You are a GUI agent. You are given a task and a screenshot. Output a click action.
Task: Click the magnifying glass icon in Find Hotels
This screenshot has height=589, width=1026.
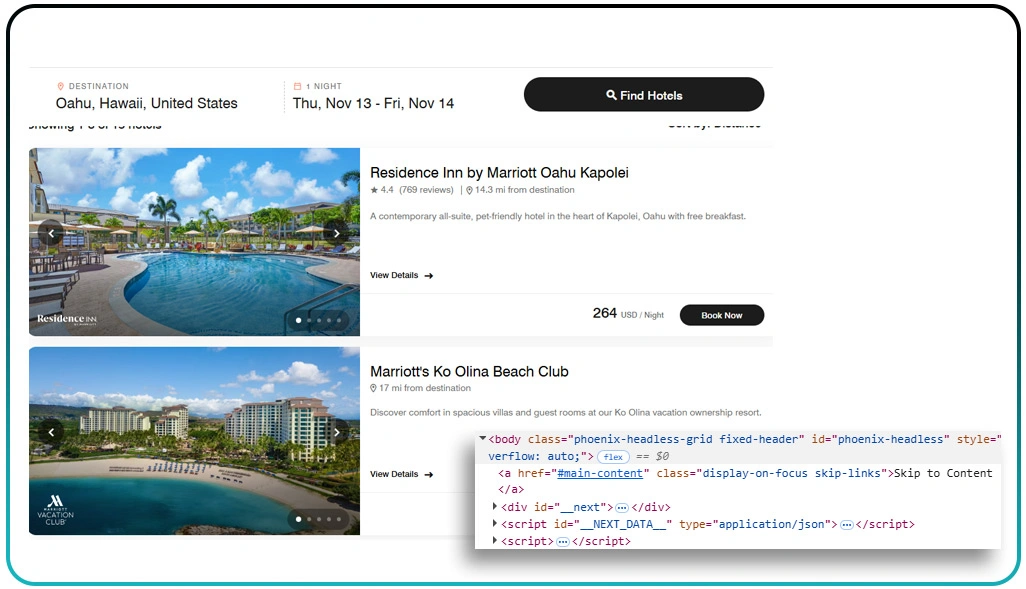tap(613, 94)
